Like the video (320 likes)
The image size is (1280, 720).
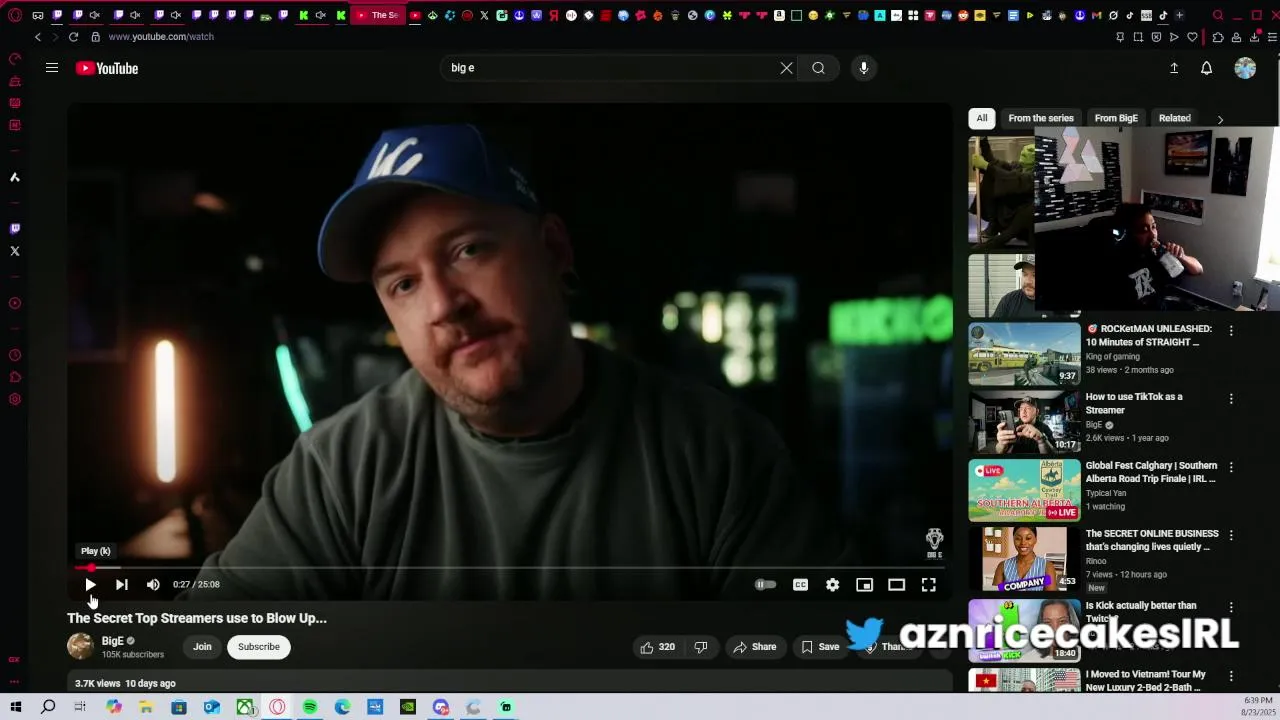pyautogui.click(x=658, y=647)
